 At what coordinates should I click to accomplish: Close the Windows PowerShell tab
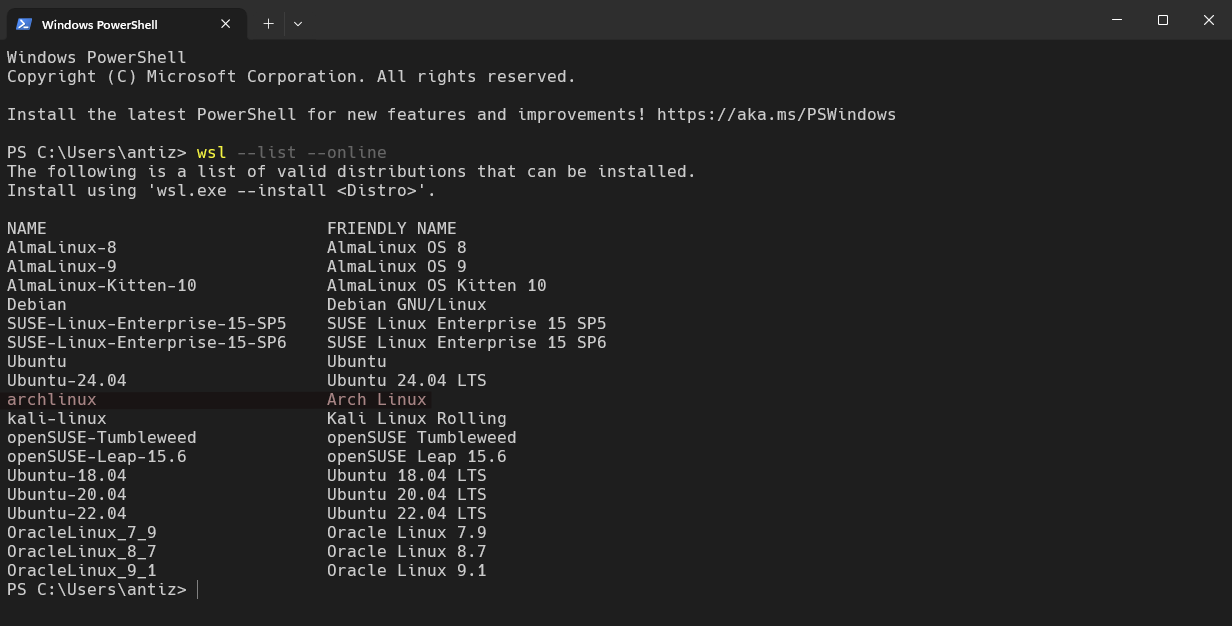point(225,24)
